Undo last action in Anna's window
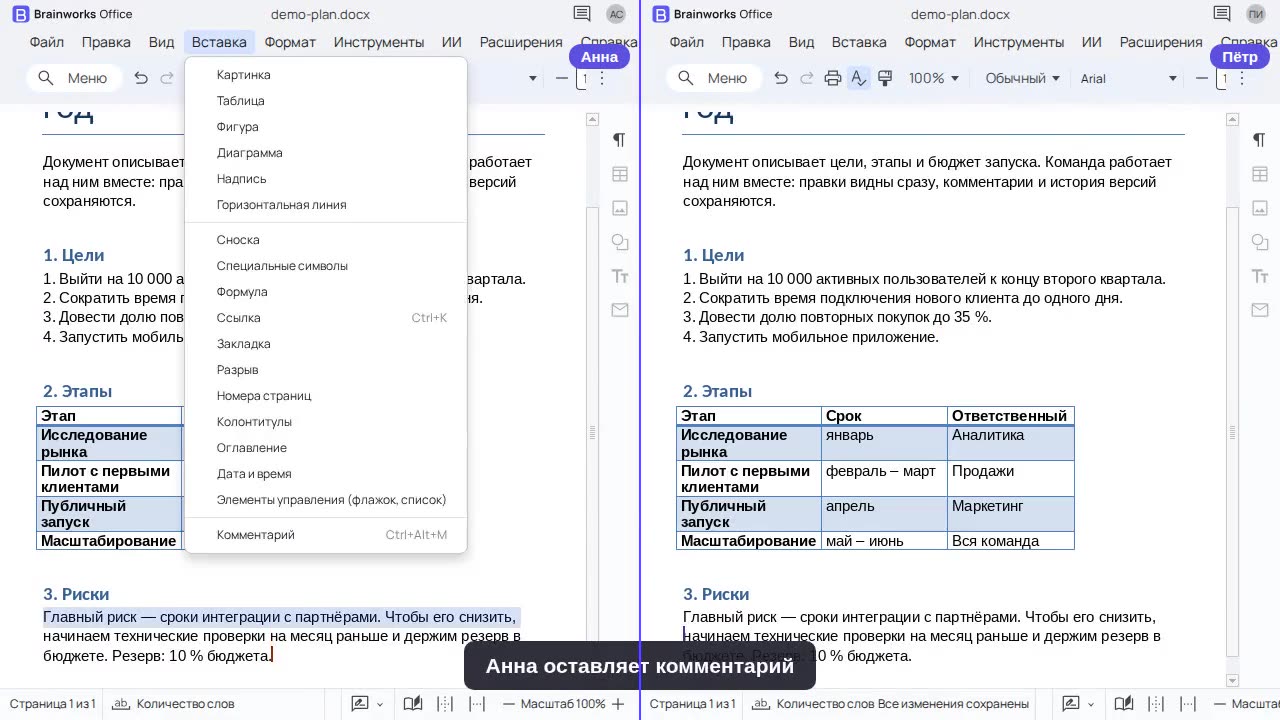The width and height of the screenshot is (1280, 720). pyautogui.click(x=141, y=78)
